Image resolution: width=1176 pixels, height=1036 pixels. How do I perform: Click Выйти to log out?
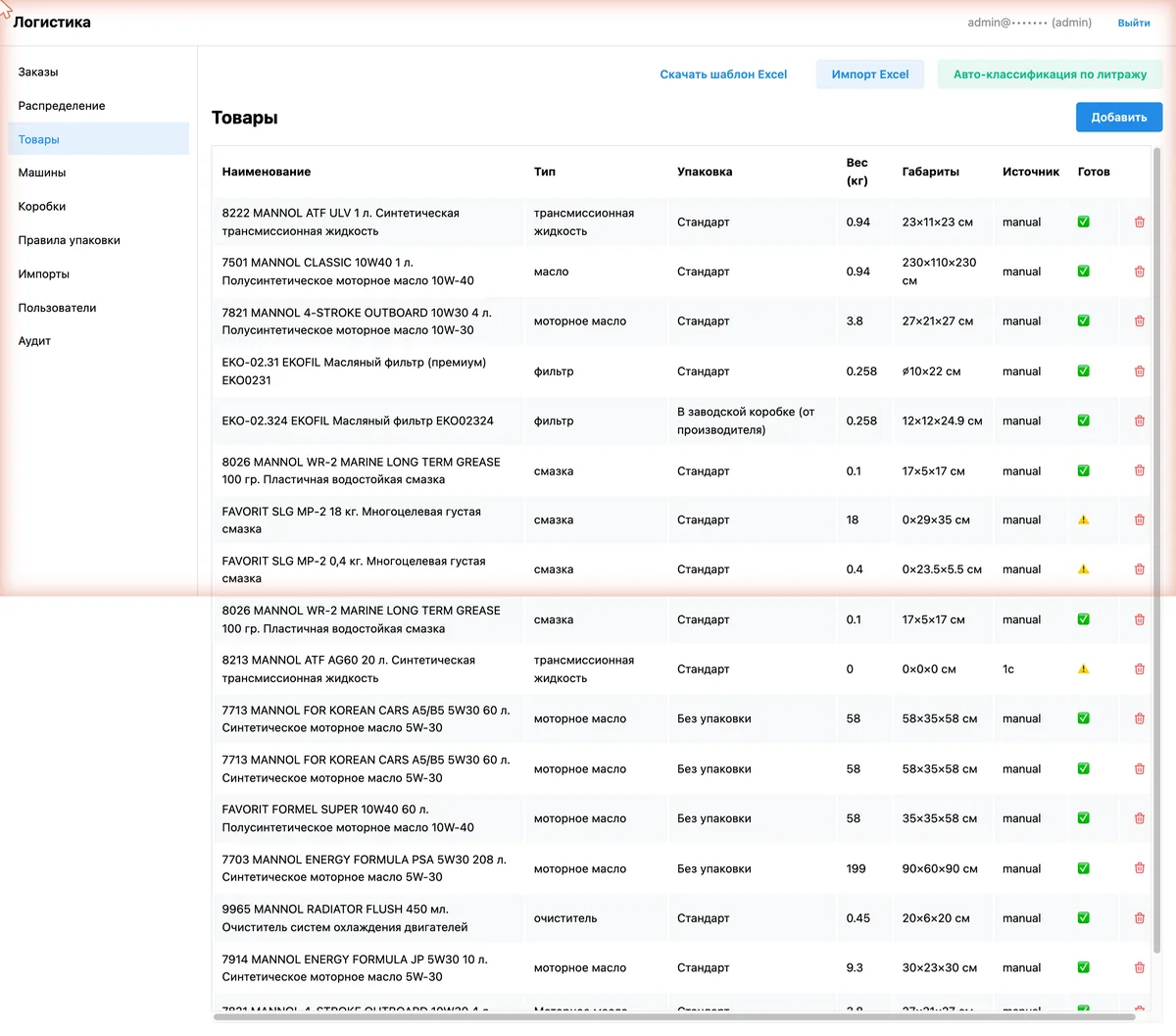click(1134, 23)
